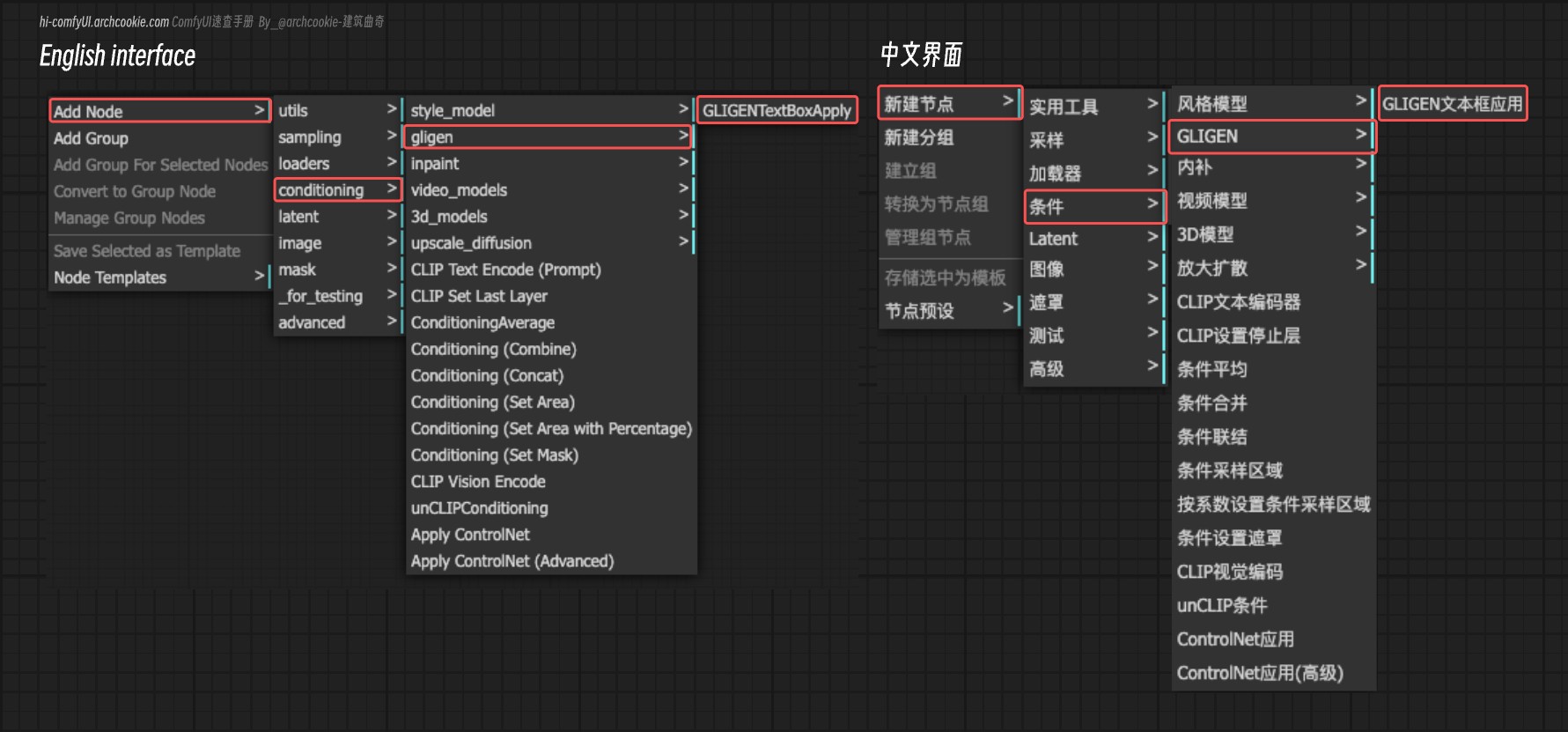Add ConditioningAverage node

550,322
